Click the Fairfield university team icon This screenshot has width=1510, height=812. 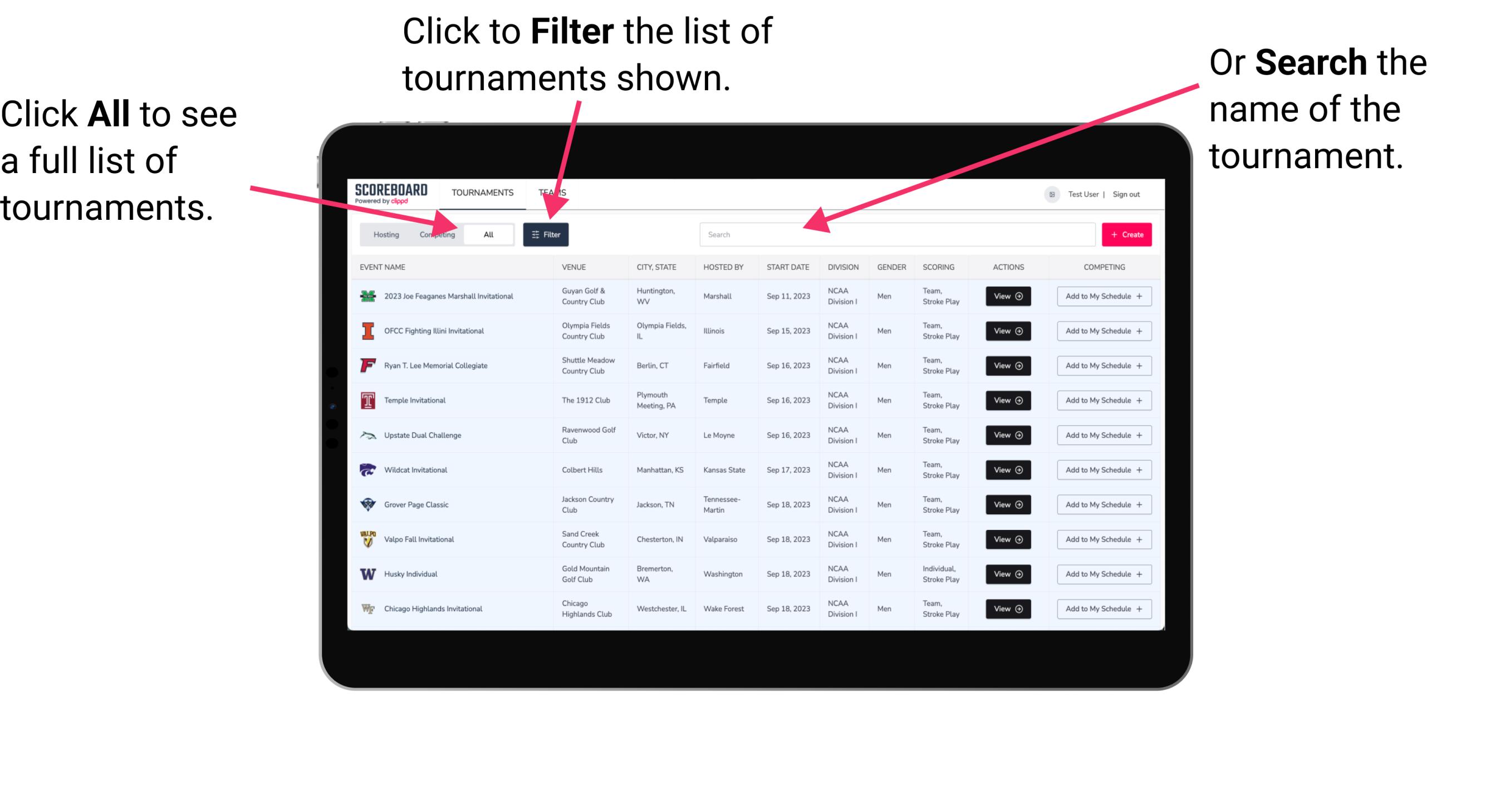pyautogui.click(x=367, y=366)
